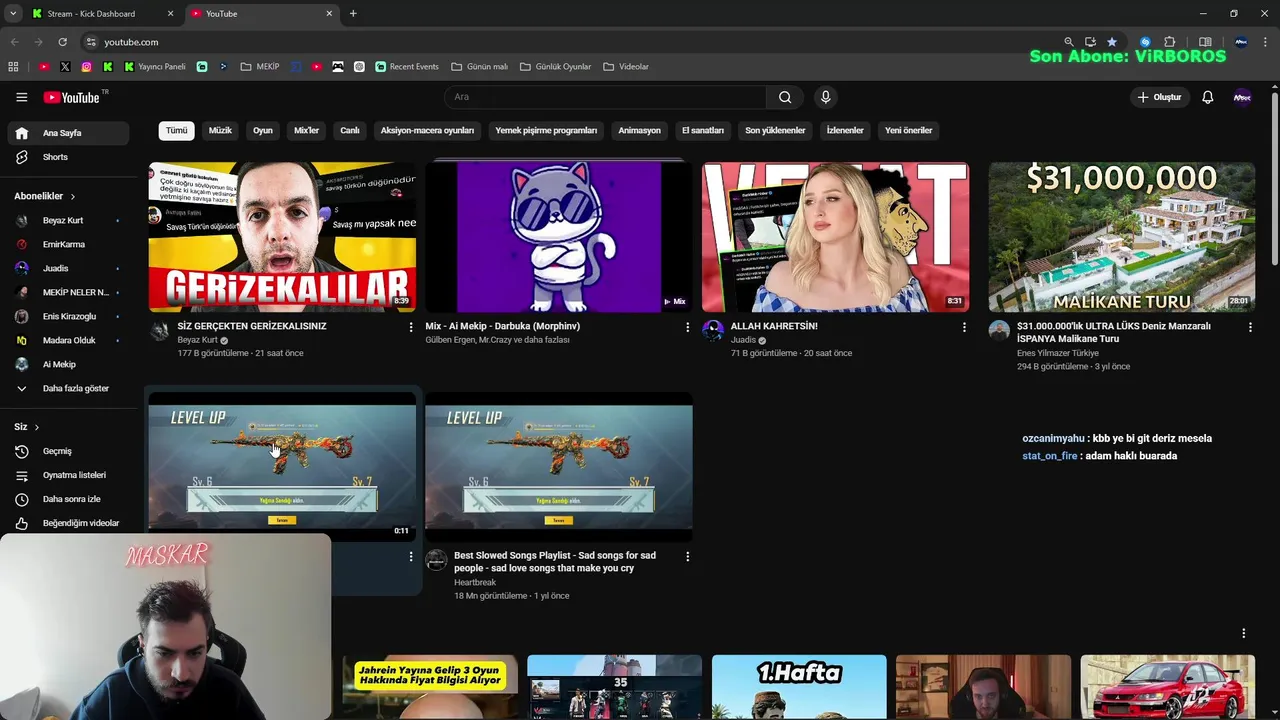Open the Ai Mekip cat mix thumbnail

click(559, 237)
